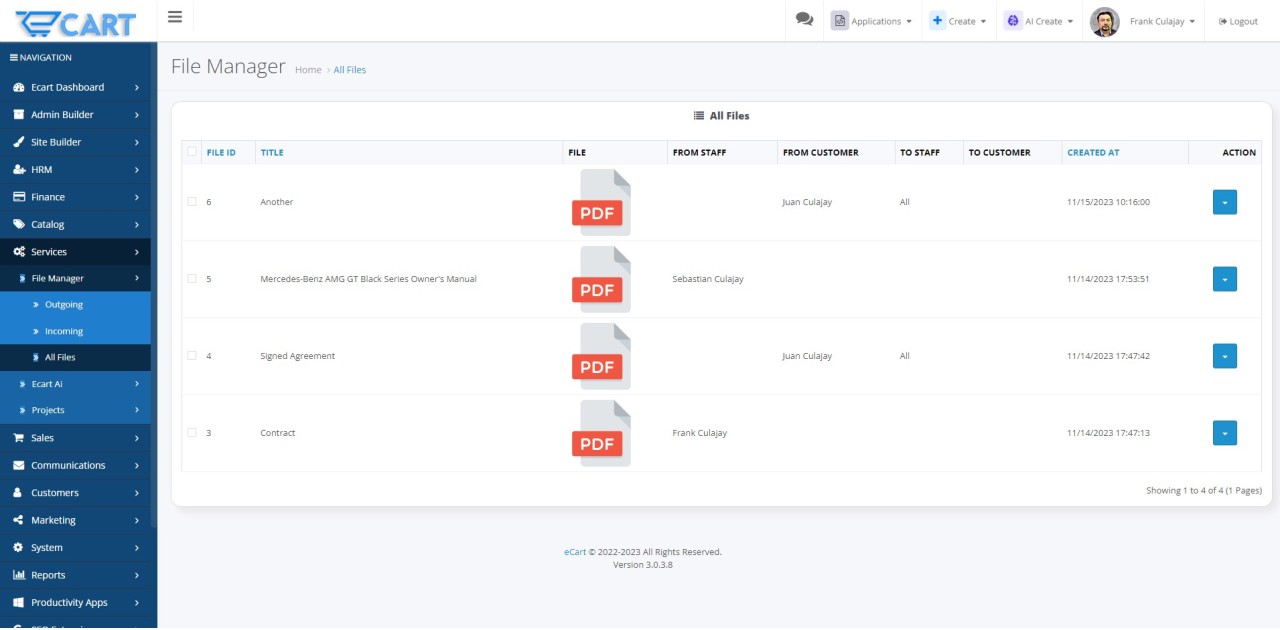The width and height of the screenshot is (1280, 630).
Task: Click the Reports chart icon
Action: [19, 575]
